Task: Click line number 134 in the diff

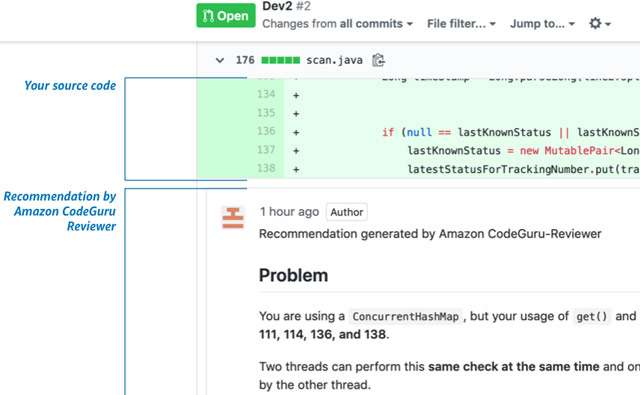Action: click(x=266, y=94)
